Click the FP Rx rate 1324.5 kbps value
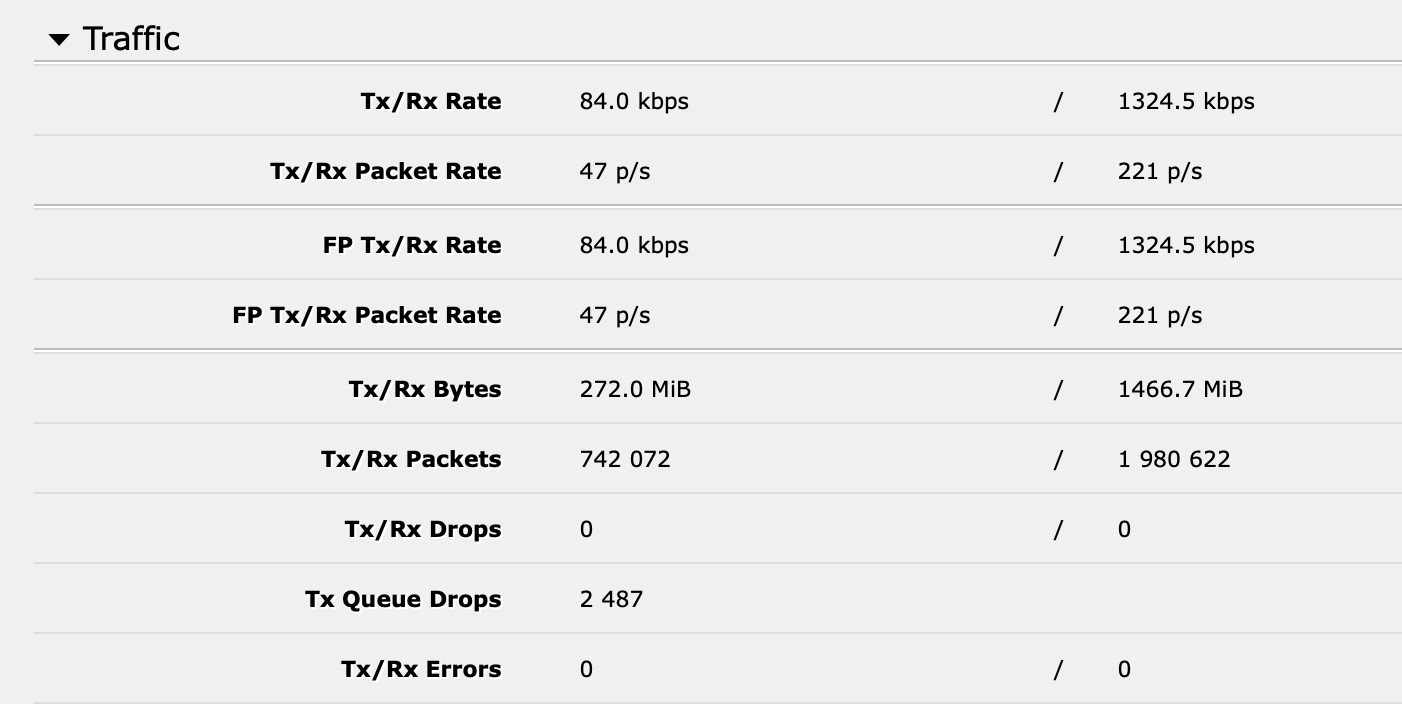This screenshot has width=1402, height=704. [1185, 245]
